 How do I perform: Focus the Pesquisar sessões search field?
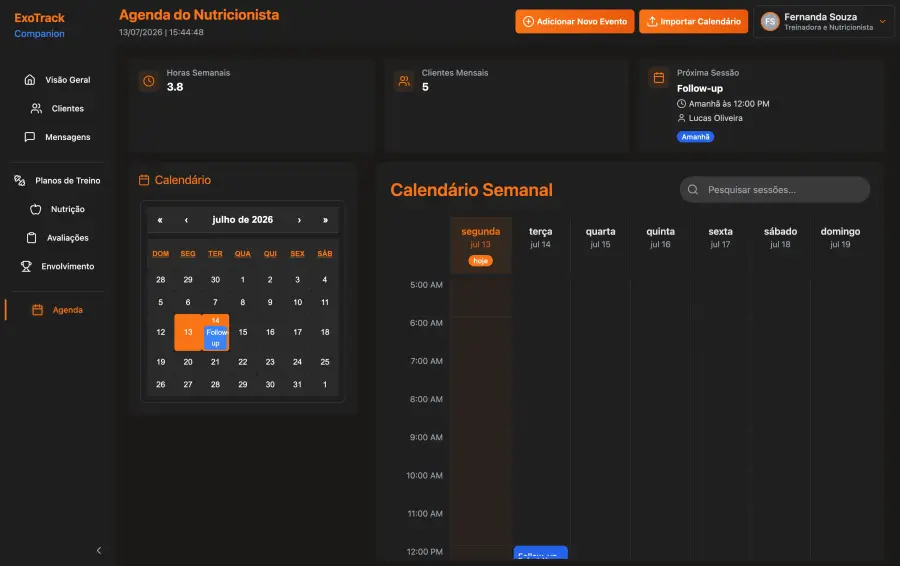pos(775,189)
